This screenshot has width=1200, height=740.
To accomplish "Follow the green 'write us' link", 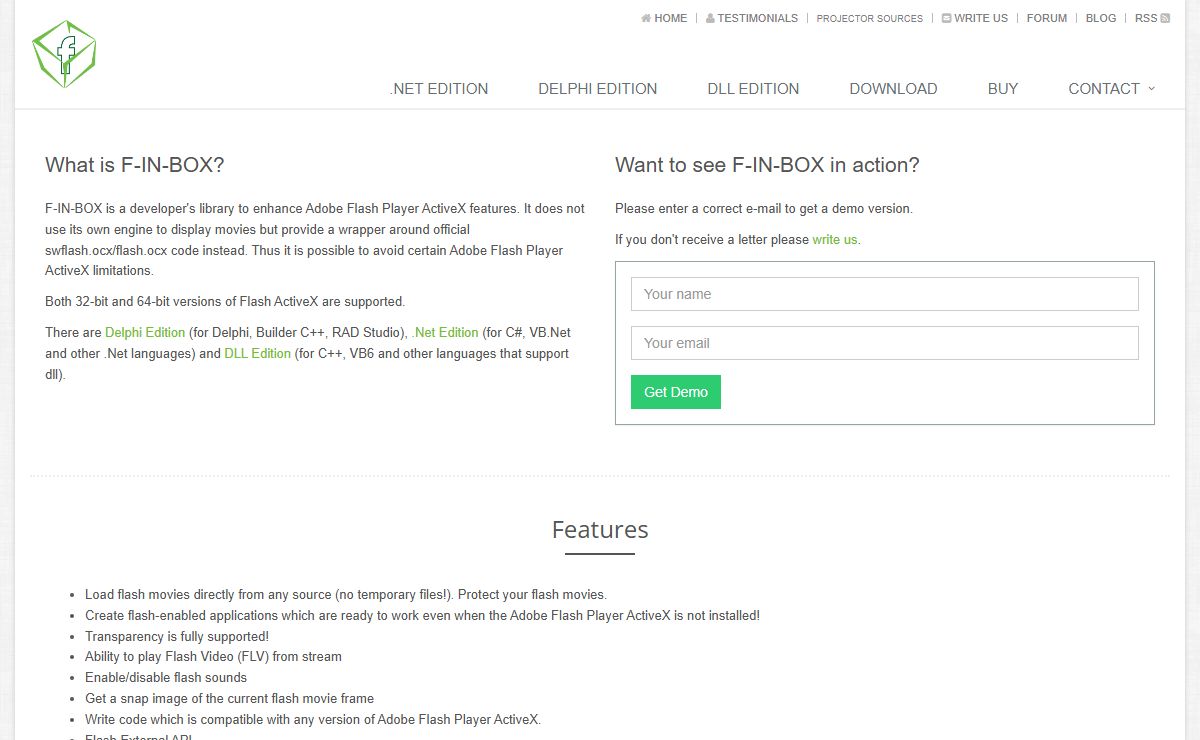I will [x=835, y=240].
